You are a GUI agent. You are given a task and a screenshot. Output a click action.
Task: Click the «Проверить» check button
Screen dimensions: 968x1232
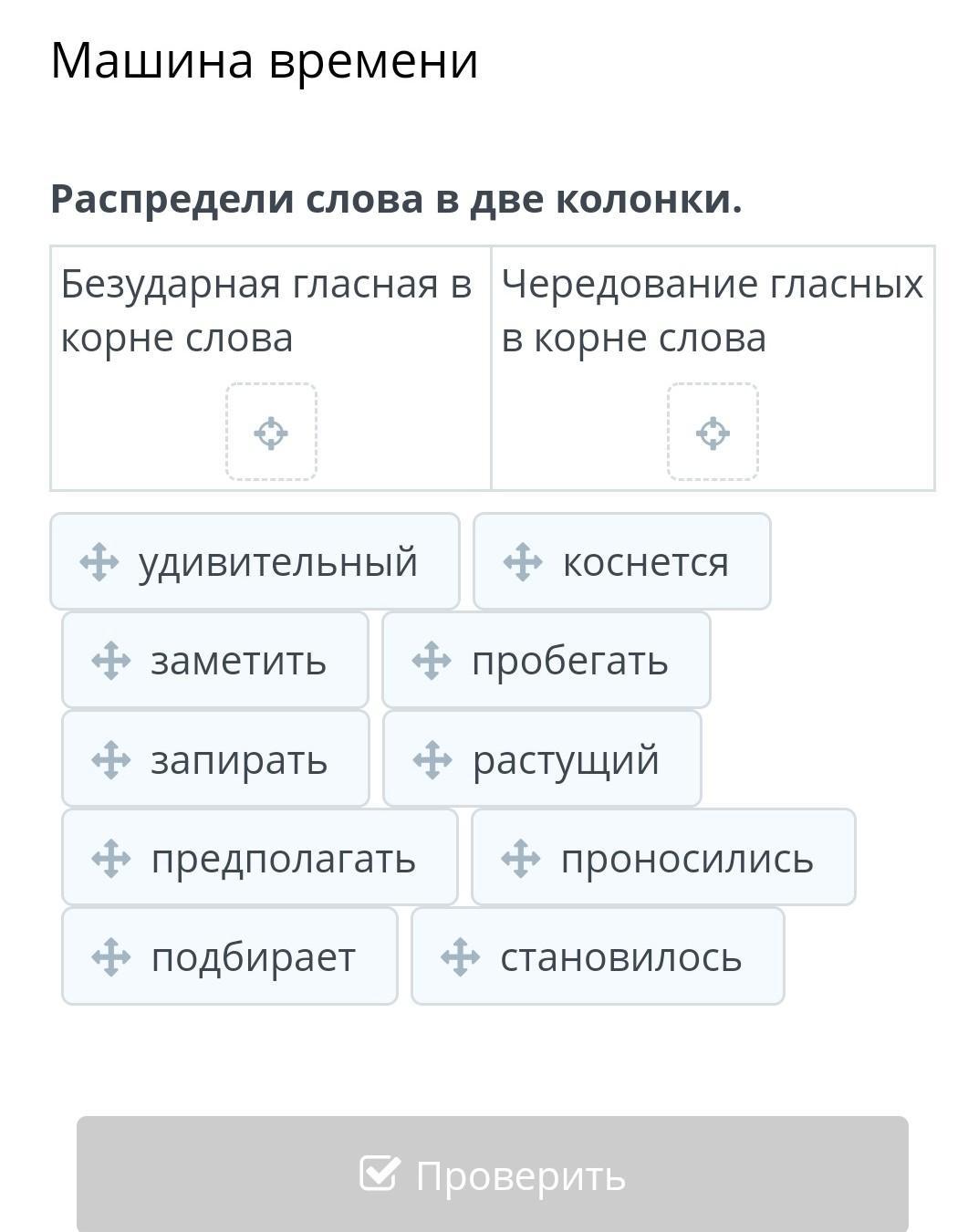493,1175
